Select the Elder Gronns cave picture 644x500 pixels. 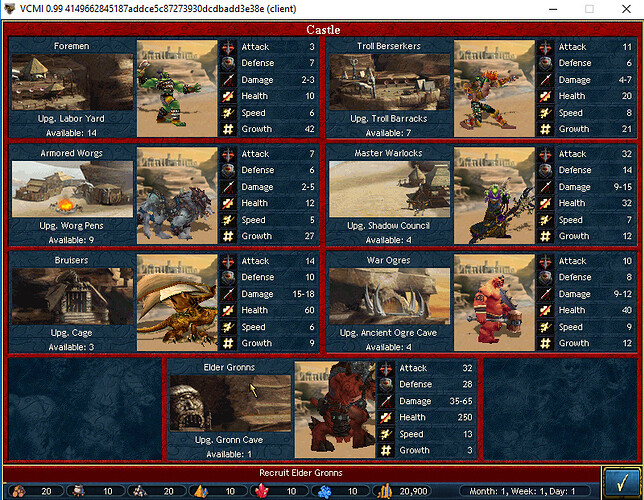point(230,403)
